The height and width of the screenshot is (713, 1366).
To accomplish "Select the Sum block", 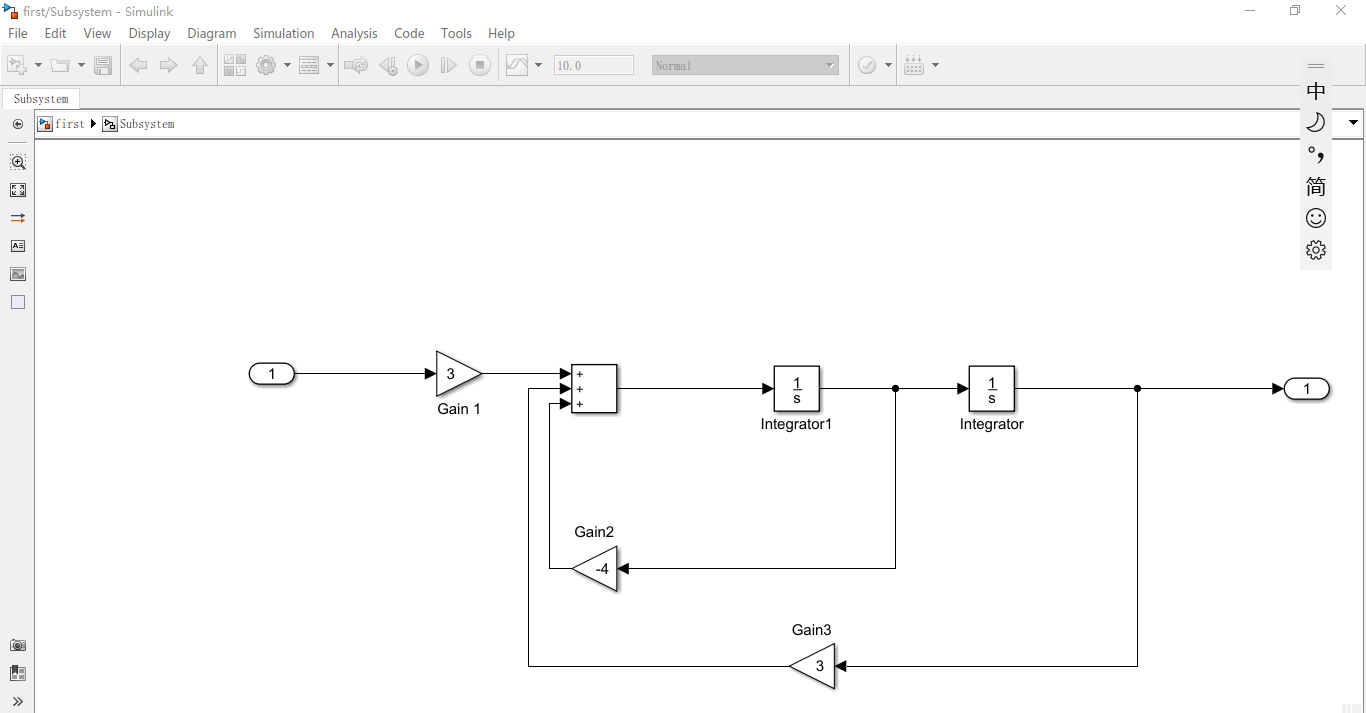I will [594, 389].
